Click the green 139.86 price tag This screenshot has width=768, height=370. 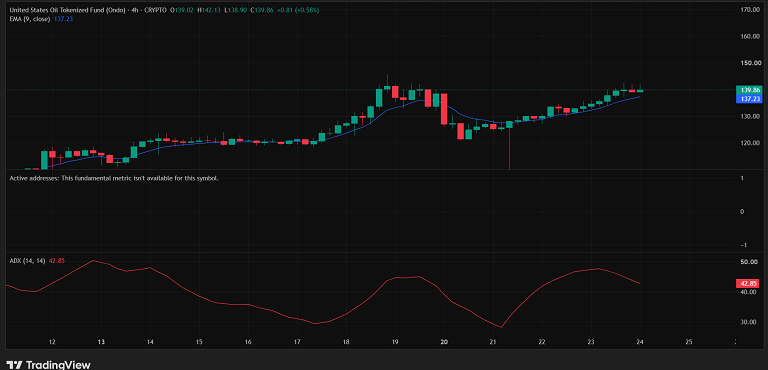click(x=748, y=90)
